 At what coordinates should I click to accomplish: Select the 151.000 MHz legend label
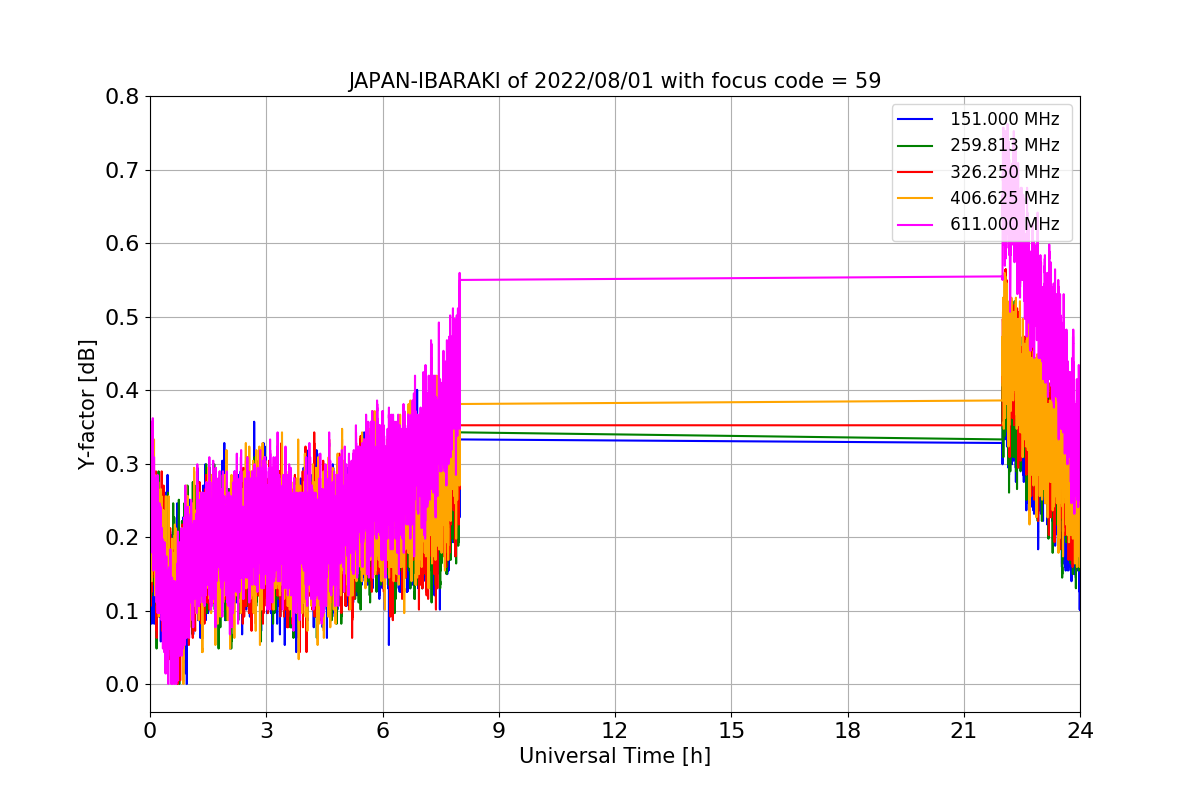(x=1004, y=120)
